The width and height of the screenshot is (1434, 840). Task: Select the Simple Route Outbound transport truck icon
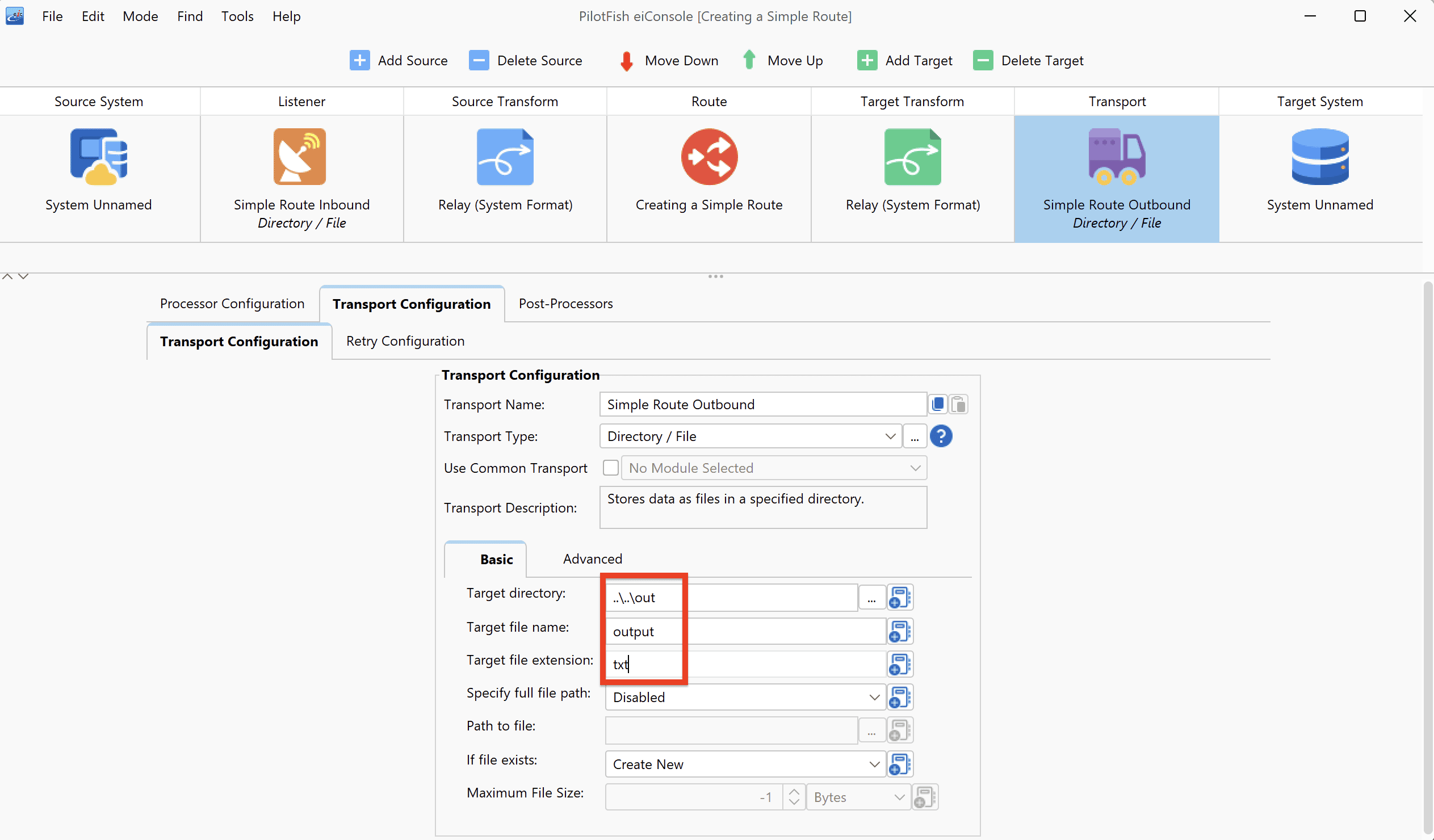(1117, 157)
